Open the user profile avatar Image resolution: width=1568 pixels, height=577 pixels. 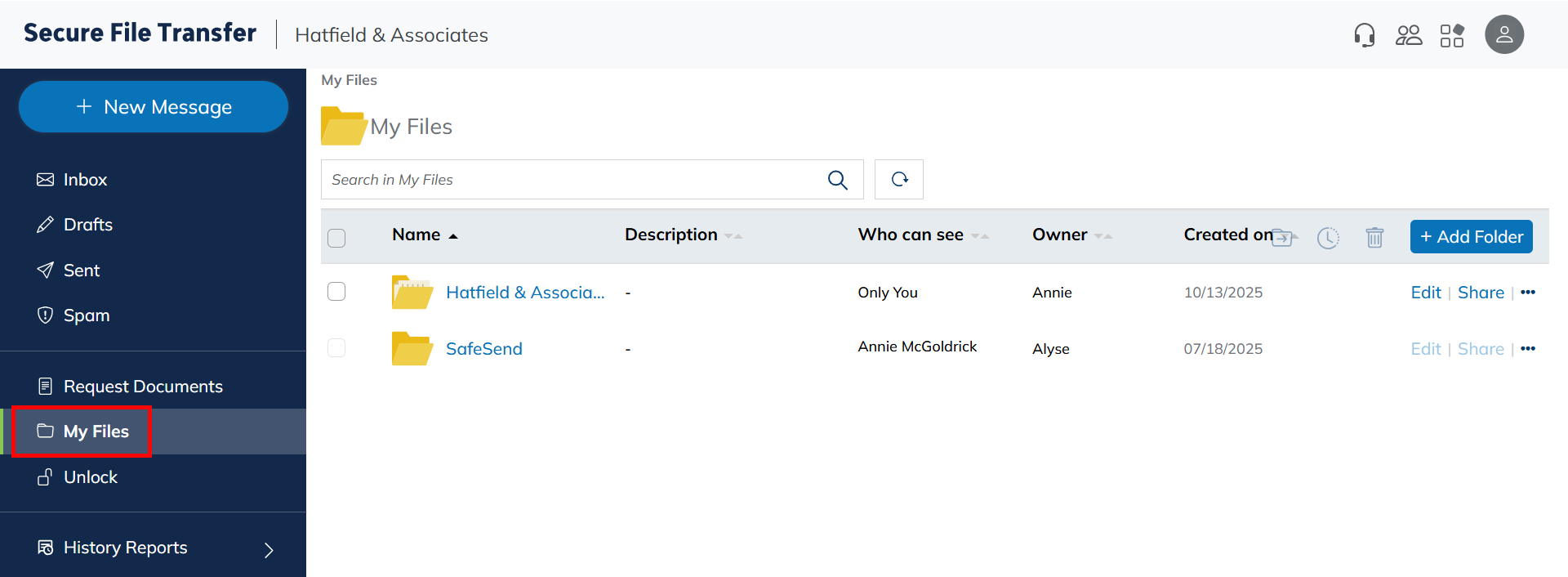1503,35
